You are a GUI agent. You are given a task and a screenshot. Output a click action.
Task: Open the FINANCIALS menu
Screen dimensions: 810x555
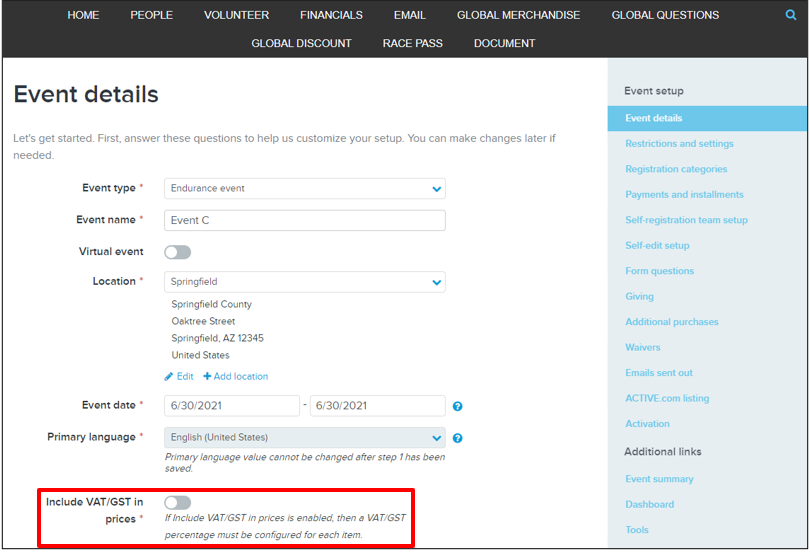[331, 15]
